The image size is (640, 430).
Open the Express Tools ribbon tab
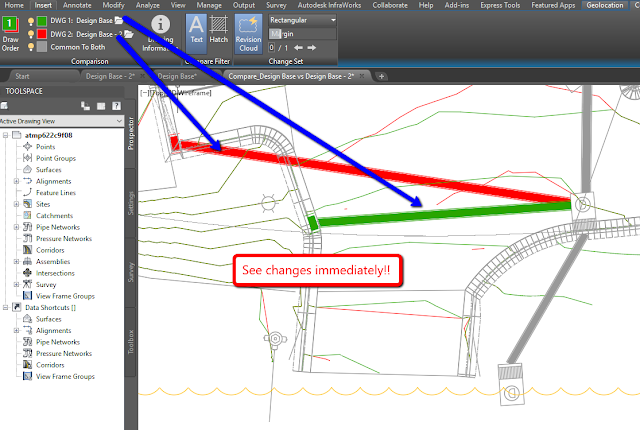click(500, 5)
